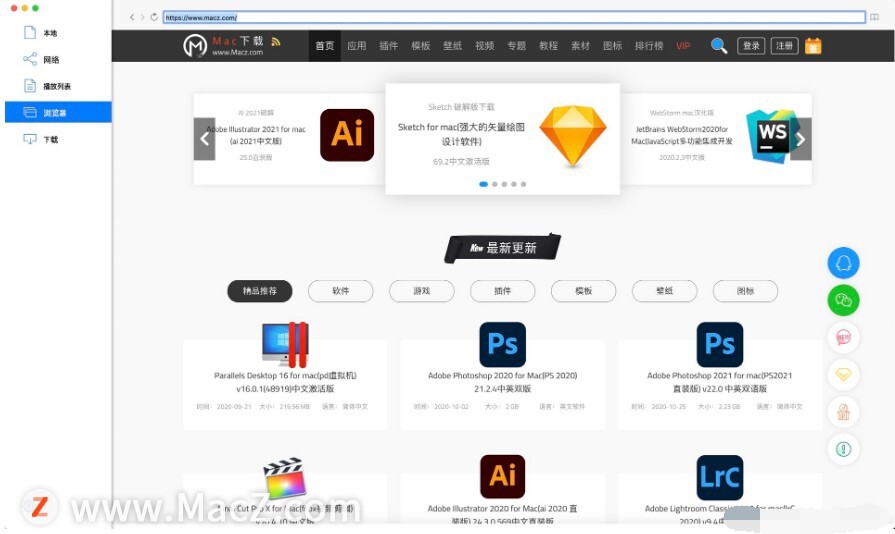Click the Adobe Illustrator 2021 Ai icon in carousel
Viewport: 895px width, 534px height.
click(347, 135)
